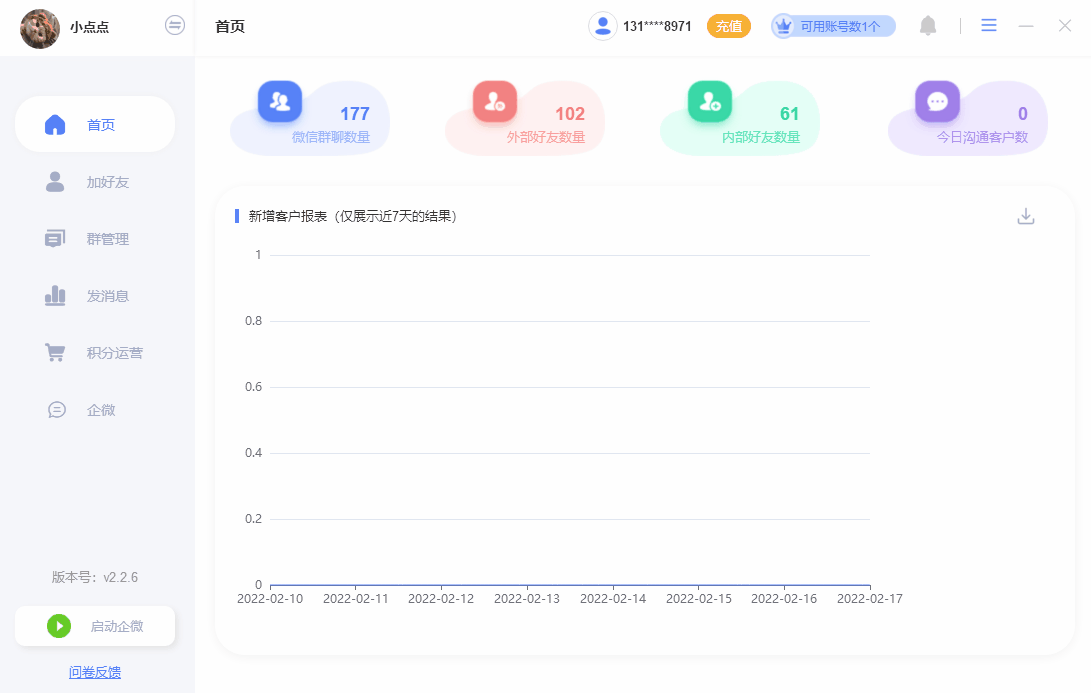Click the account number 131****8971
Screen dimensions: 1091x693
tap(657, 26)
